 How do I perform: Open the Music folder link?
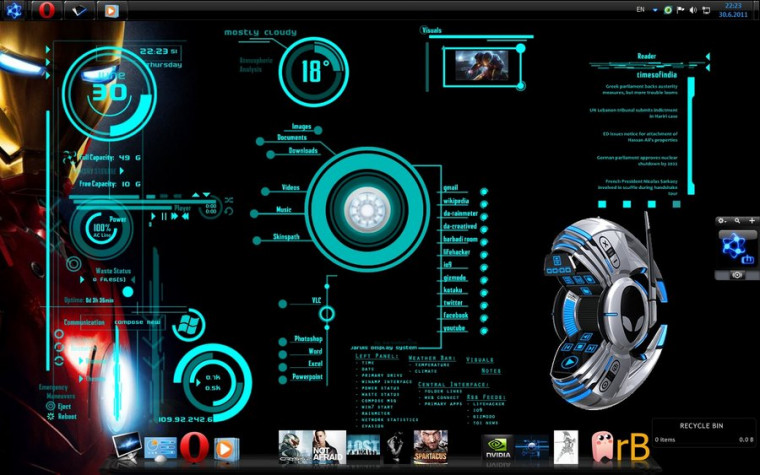[x=284, y=209]
